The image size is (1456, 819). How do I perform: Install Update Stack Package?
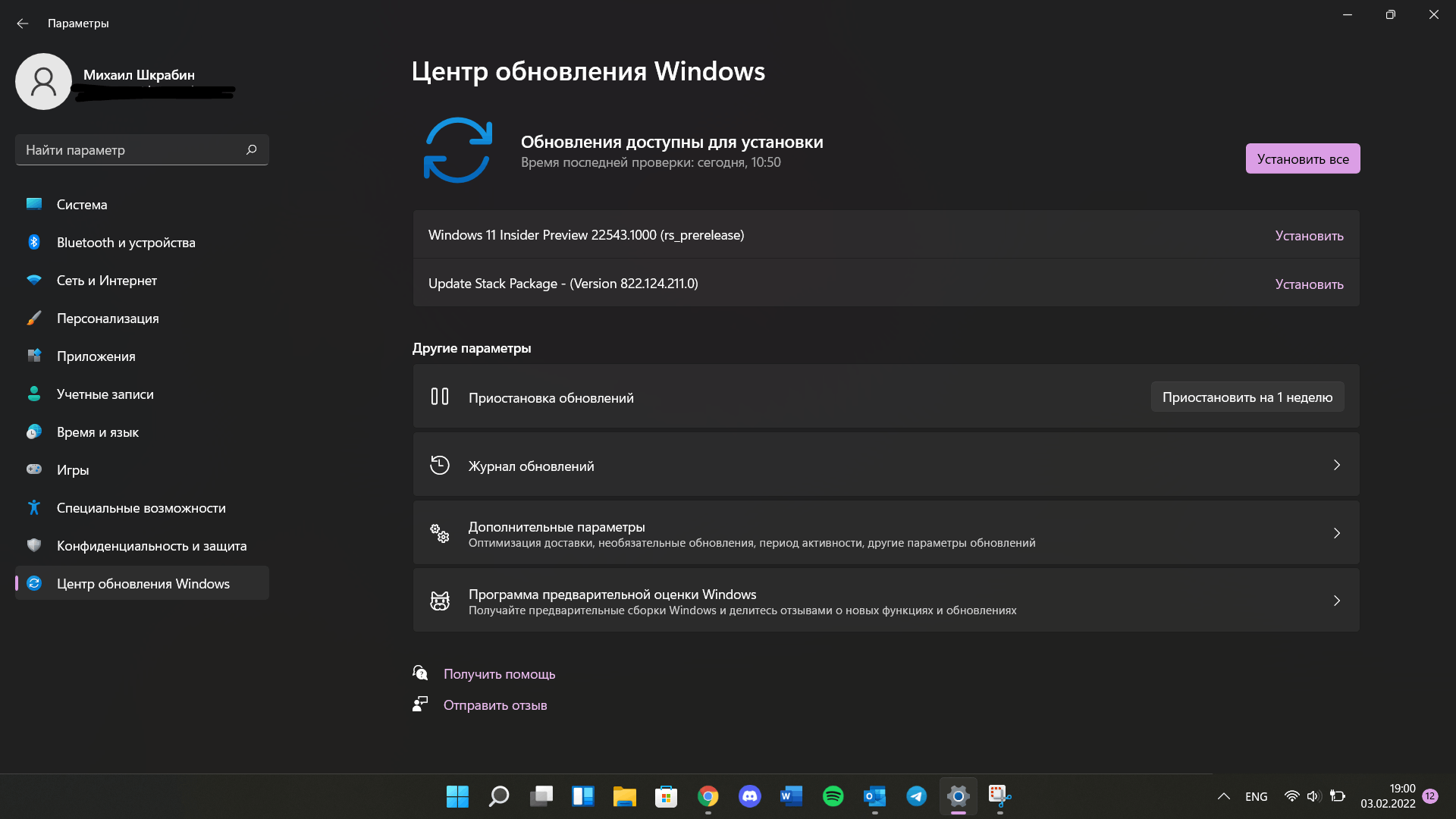pyautogui.click(x=1309, y=284)
